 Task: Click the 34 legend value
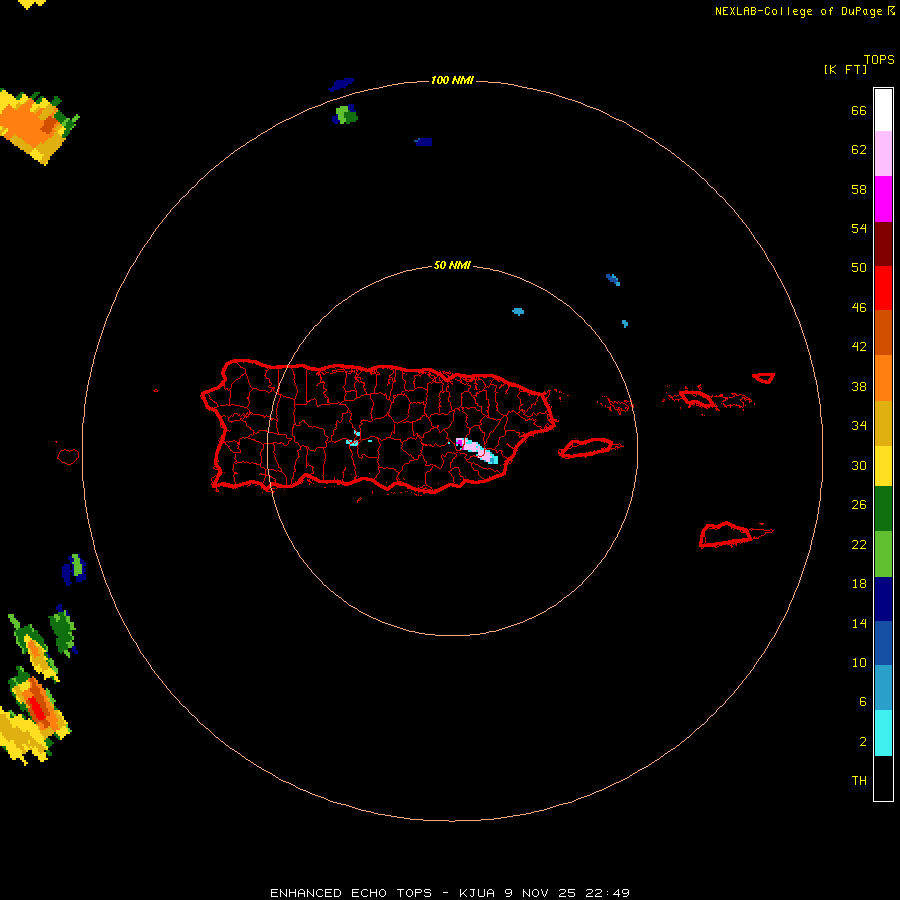pyautogui.click(x=859, y=426)
